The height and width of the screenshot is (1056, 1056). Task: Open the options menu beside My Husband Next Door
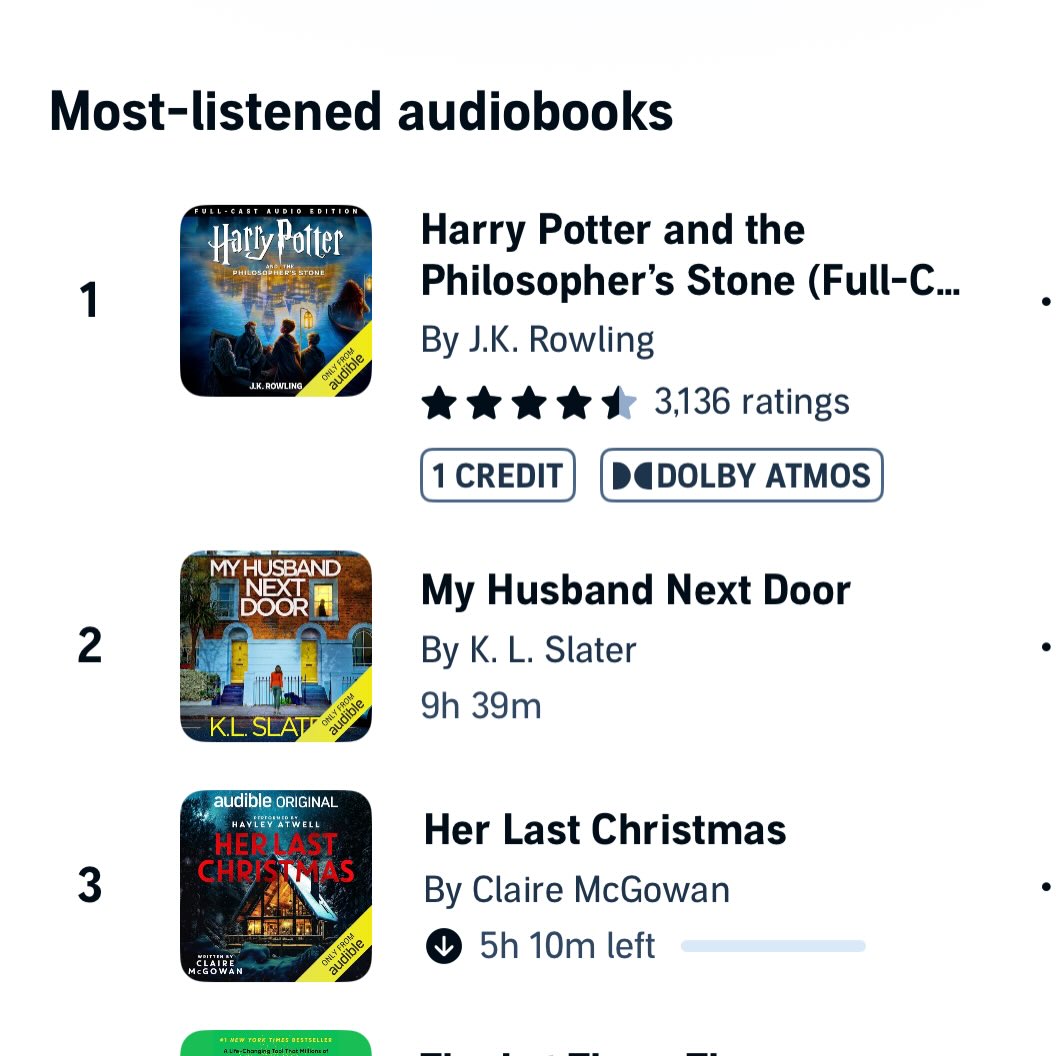tap(1046, 647)
